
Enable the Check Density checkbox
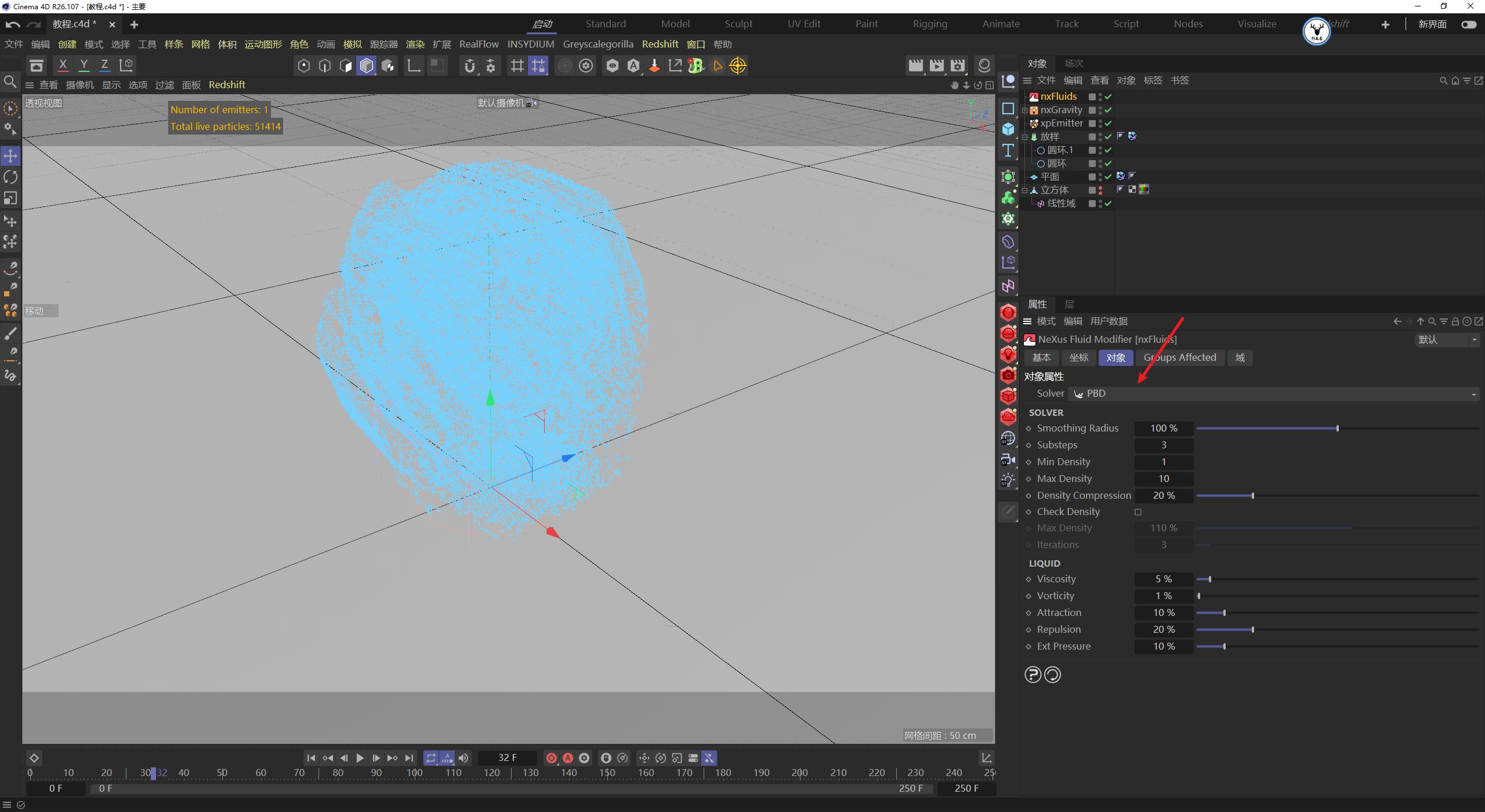[1139, 512]
